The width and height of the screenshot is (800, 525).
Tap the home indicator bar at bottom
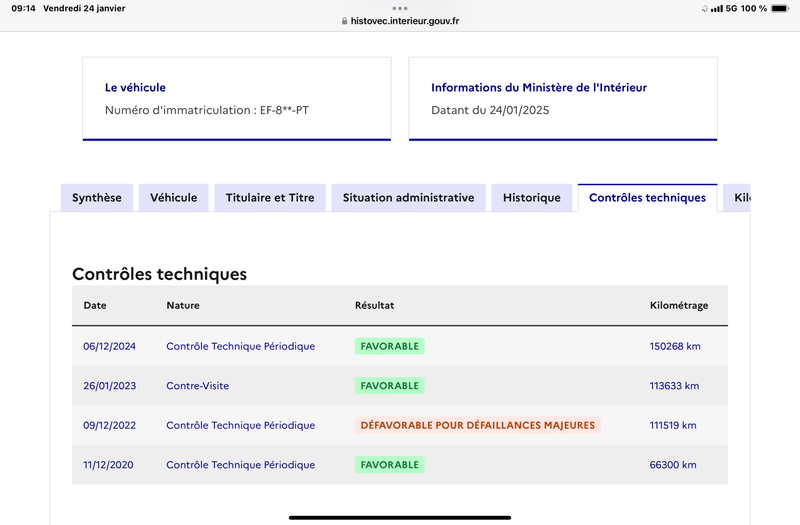(400, 517)
